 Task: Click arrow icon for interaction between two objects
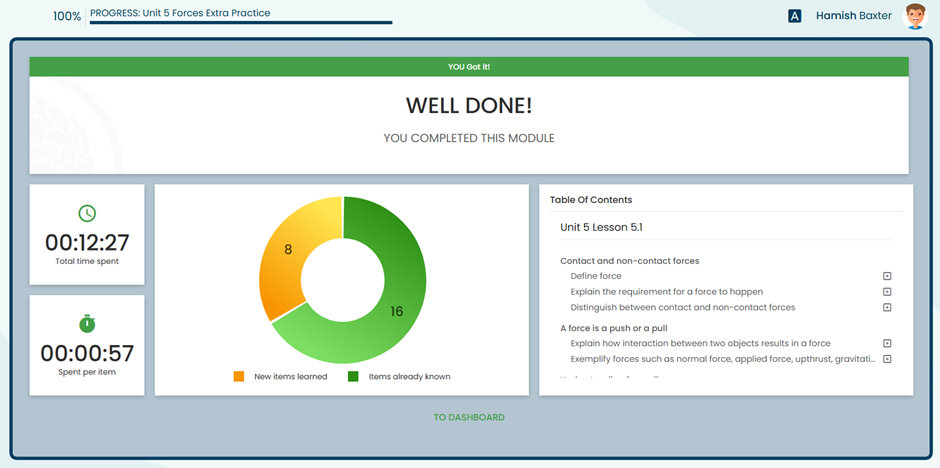pyautogui.click(x=887, y=343)
